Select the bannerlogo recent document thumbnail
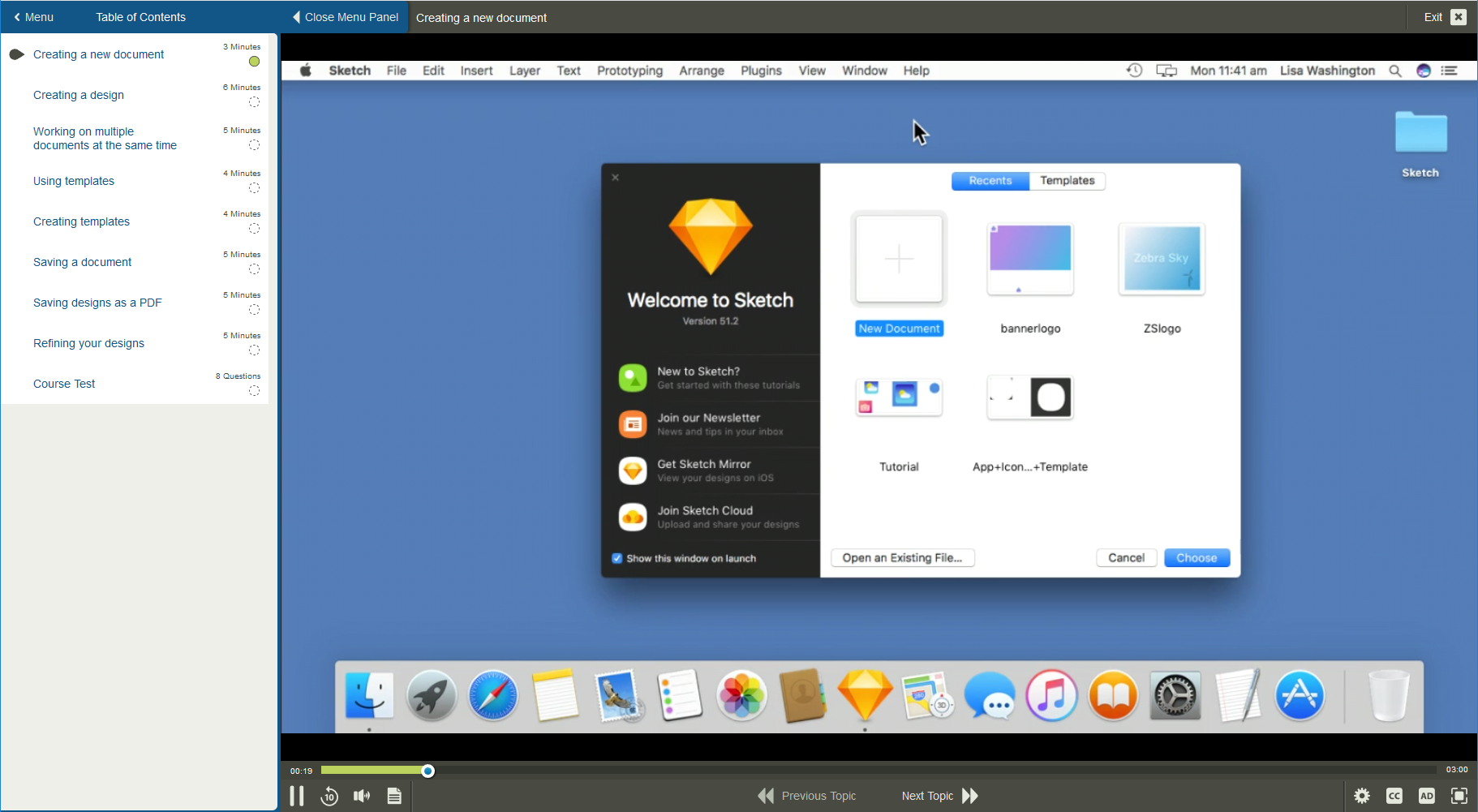 (1029, 259)
